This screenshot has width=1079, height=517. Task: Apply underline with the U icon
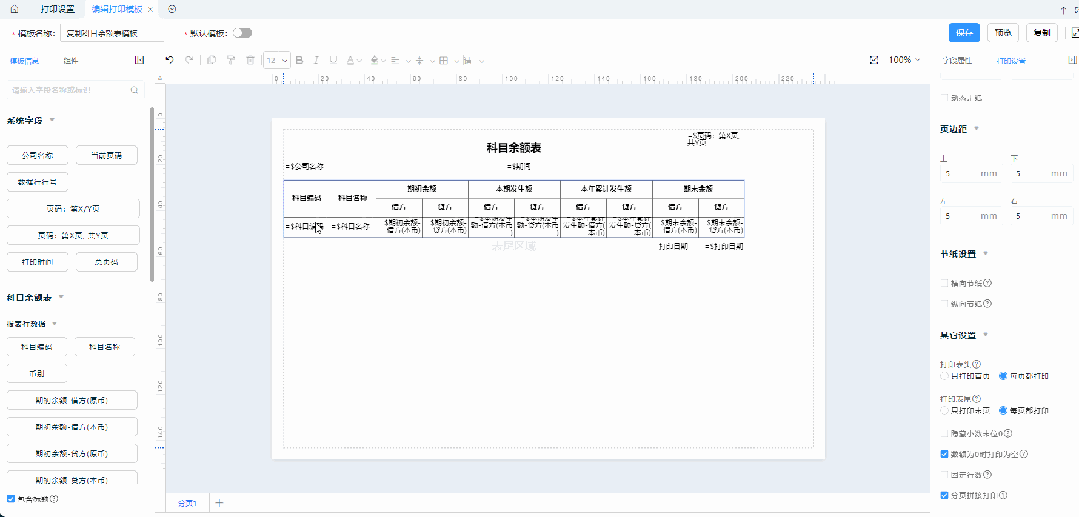coord(334,60)
